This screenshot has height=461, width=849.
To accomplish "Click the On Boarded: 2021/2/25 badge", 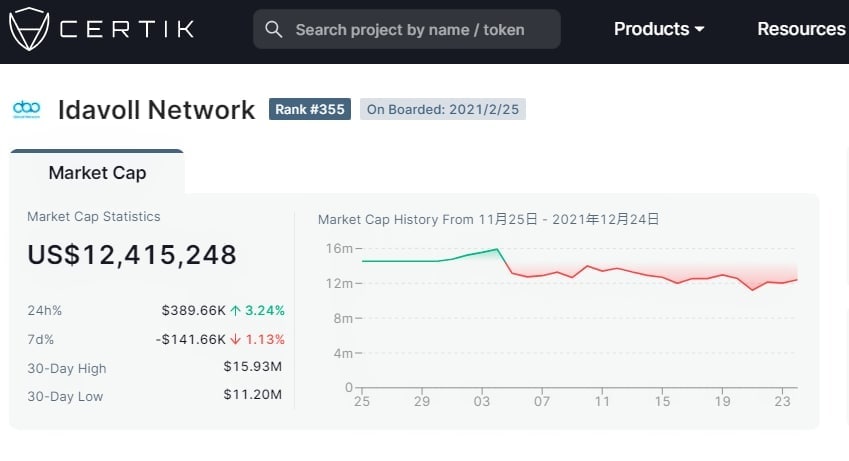I will pyautogui.click(x=443, y=109).
